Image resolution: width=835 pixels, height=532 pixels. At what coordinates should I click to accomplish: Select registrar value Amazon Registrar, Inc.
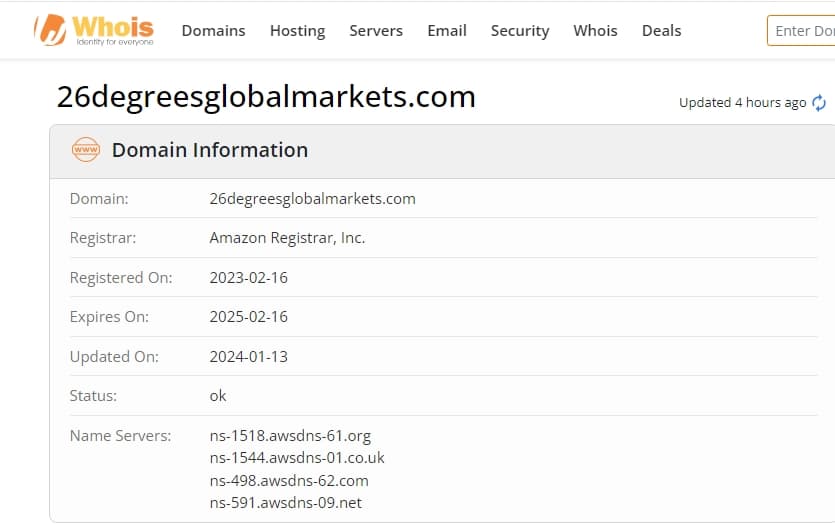click(x=287, y=238)
